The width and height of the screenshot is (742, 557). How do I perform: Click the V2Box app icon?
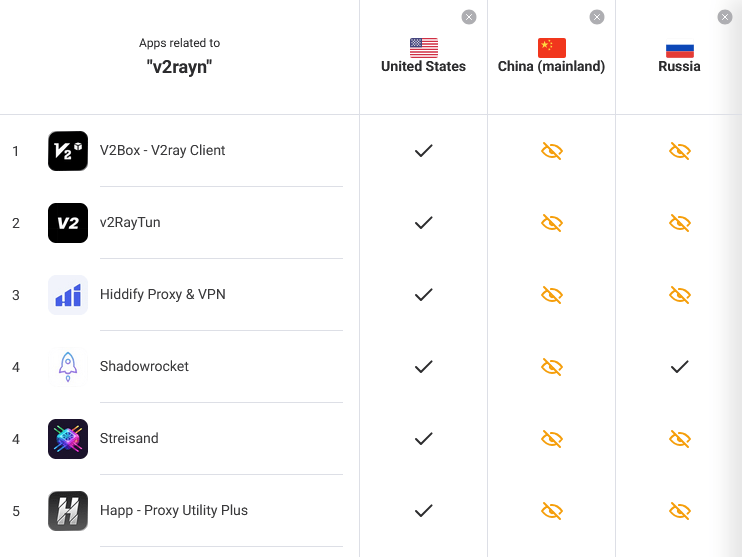(68, 151)
